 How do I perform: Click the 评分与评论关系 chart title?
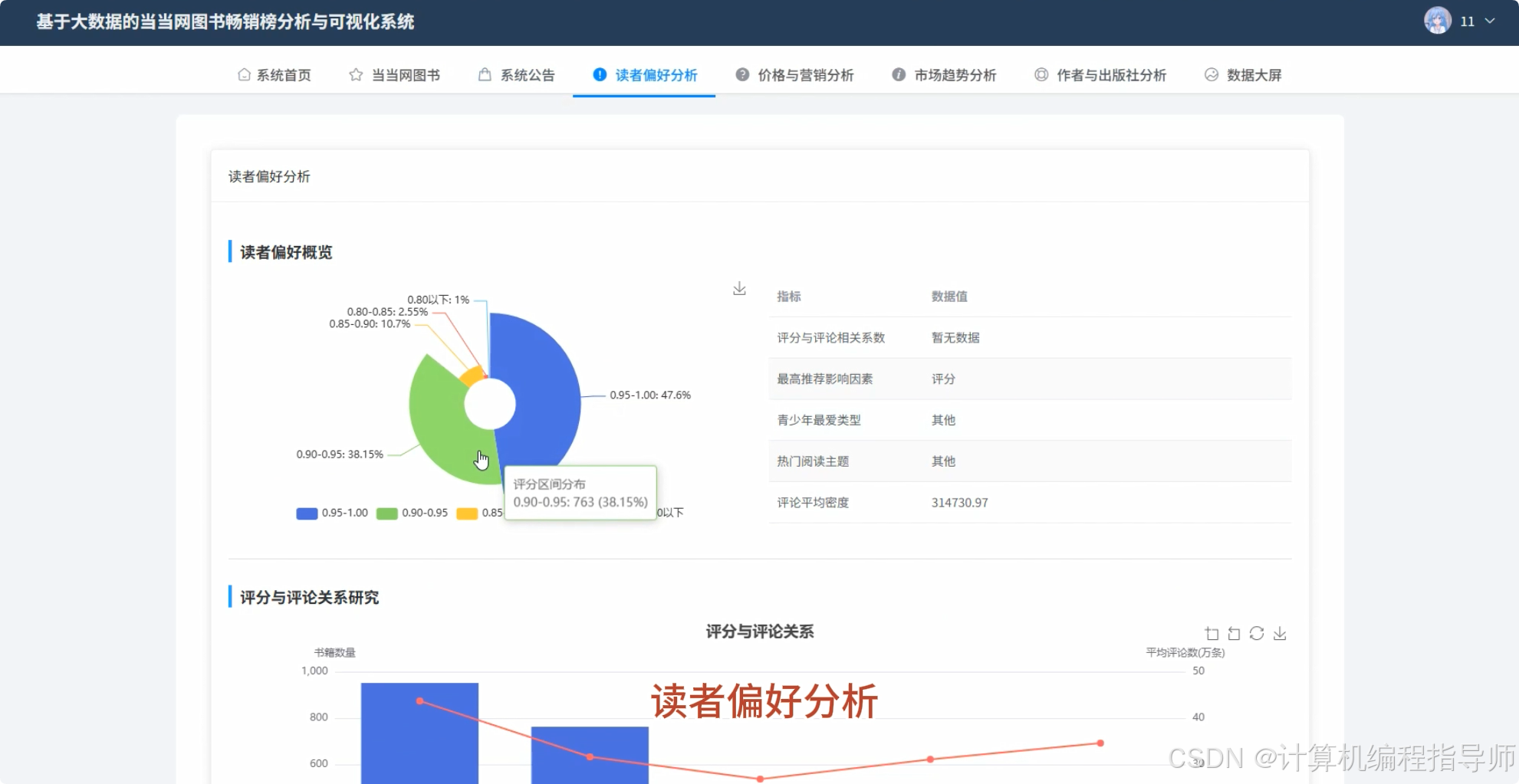tap(760, 631)
